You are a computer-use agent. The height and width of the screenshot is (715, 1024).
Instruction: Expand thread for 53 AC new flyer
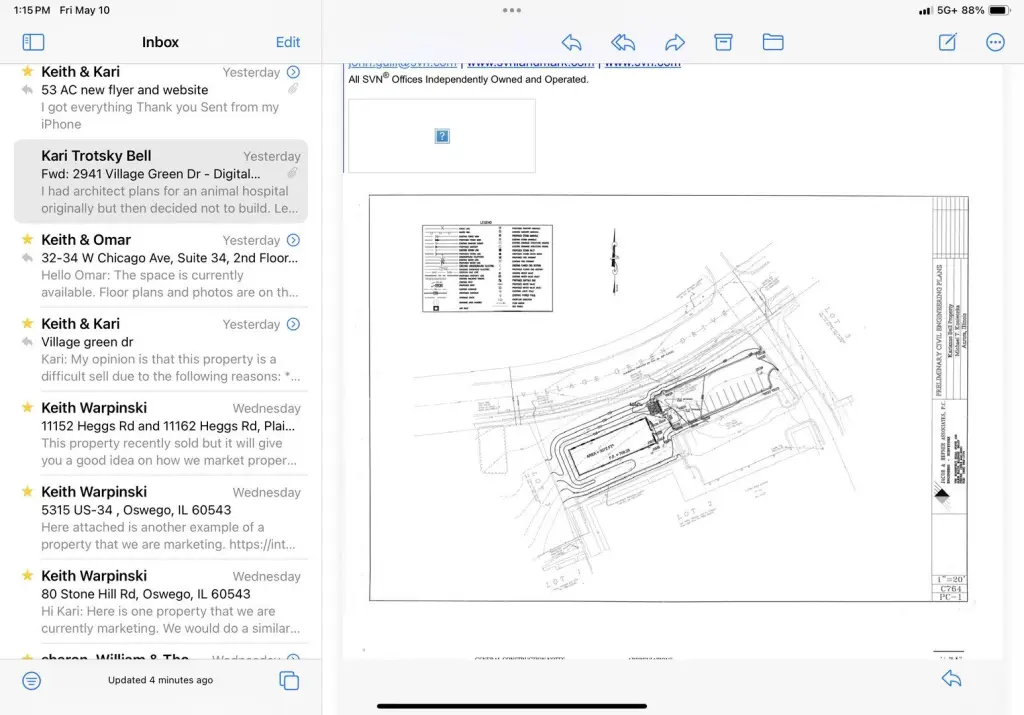[x=293, y=72]
